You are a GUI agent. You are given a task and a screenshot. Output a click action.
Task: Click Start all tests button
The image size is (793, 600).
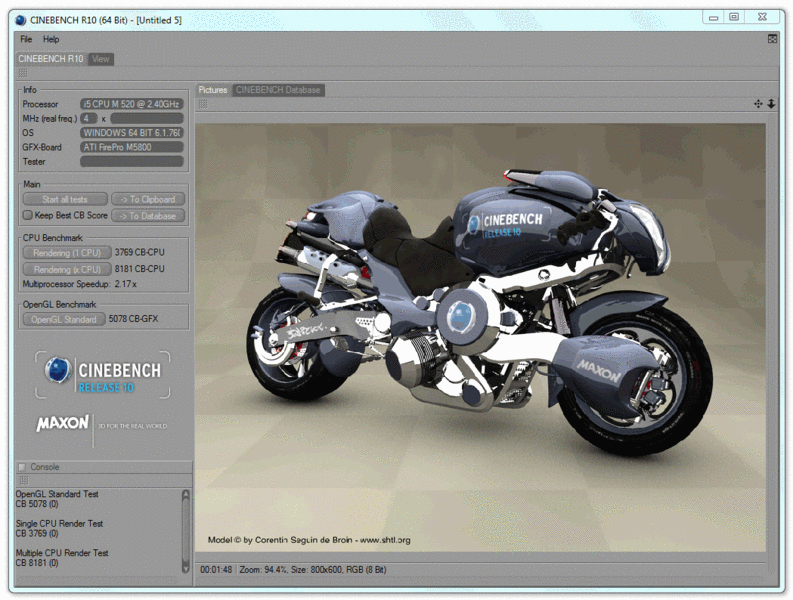click(65, 199)
